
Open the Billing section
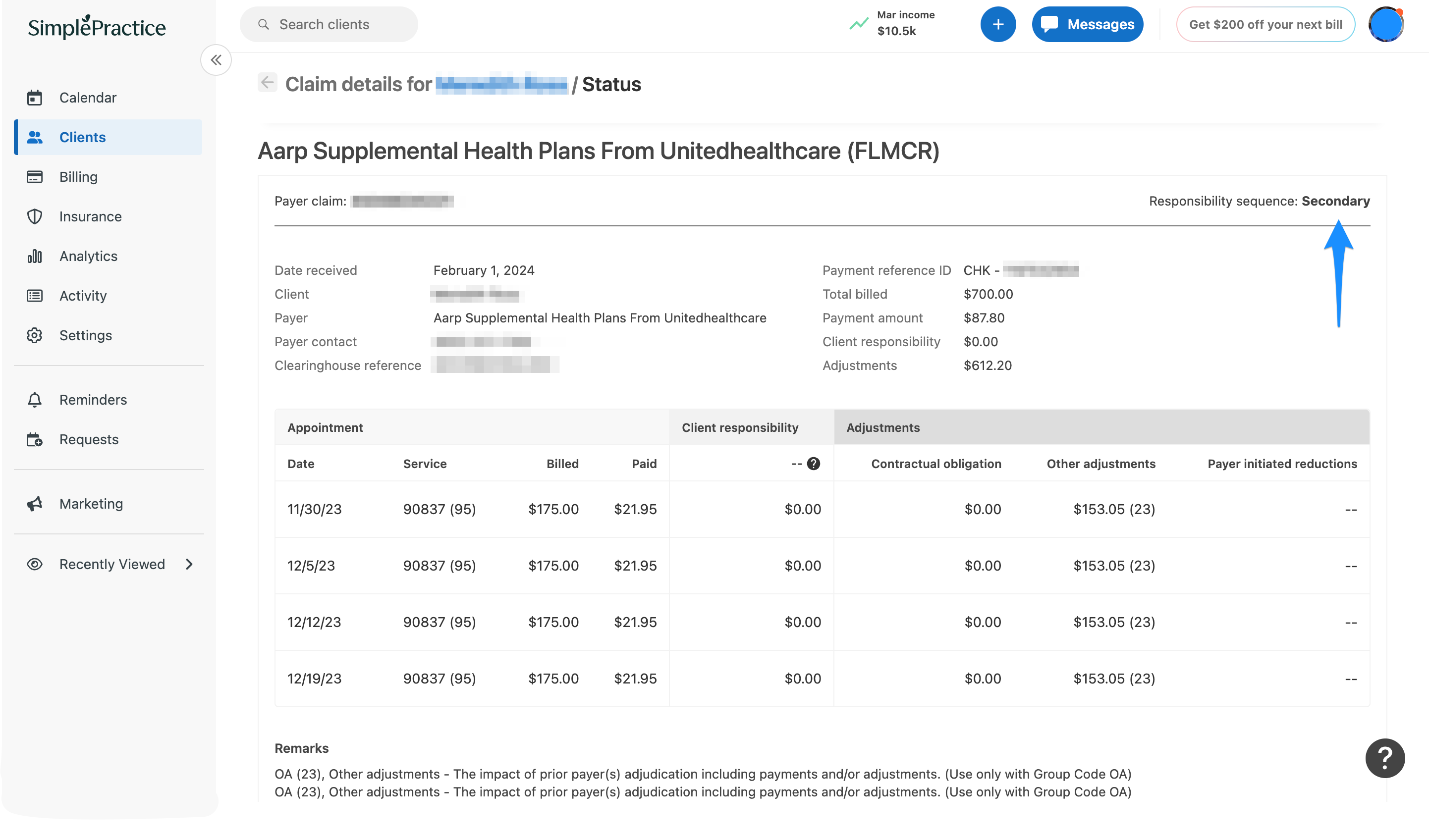(78, 176)
